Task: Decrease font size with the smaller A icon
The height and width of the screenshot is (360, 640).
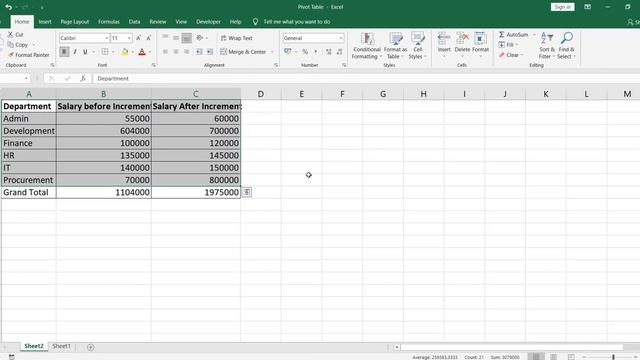Action: point(149,38)
